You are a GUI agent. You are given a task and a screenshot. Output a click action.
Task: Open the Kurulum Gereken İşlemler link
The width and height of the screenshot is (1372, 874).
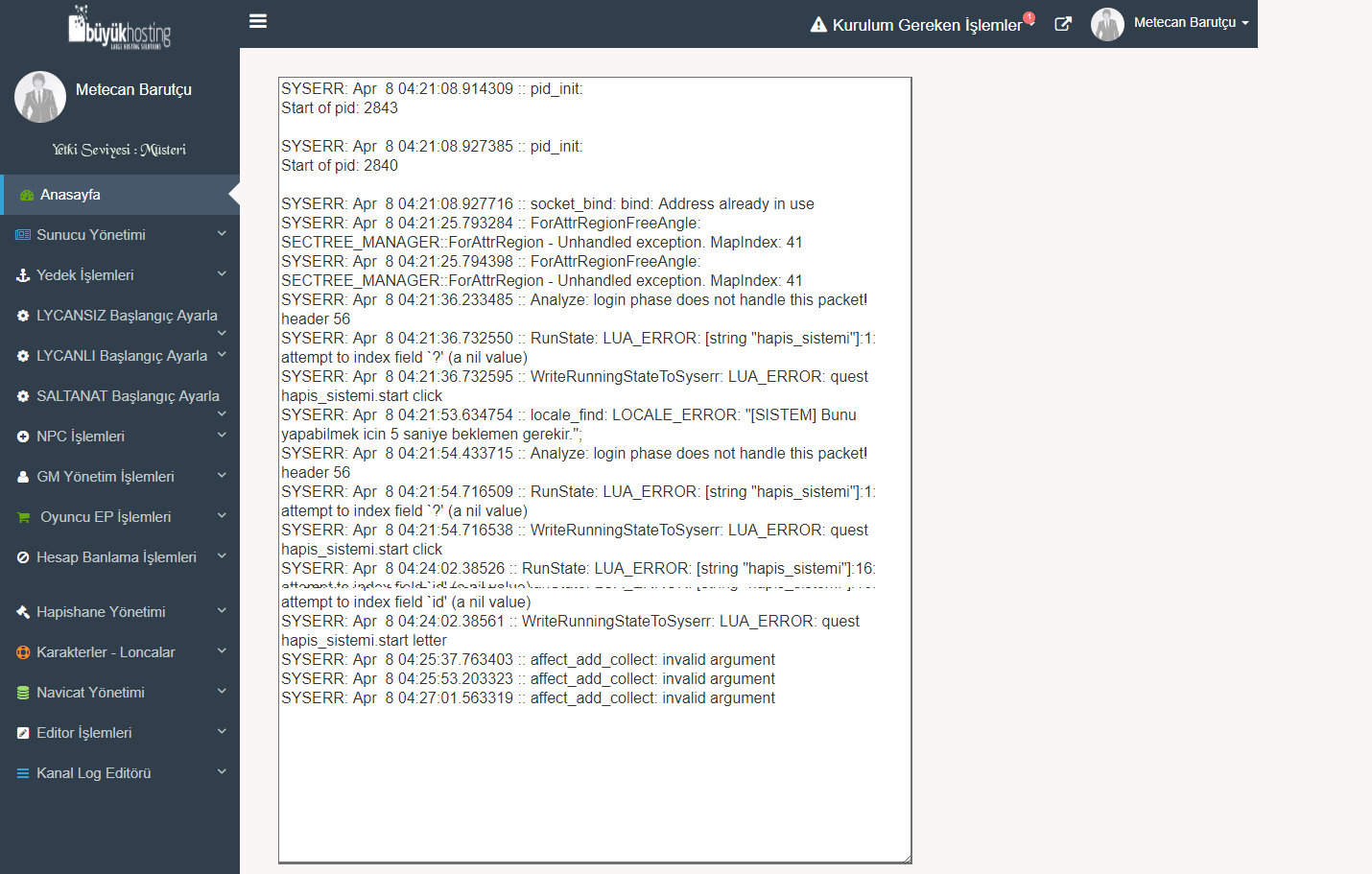[x=927, y=25]
